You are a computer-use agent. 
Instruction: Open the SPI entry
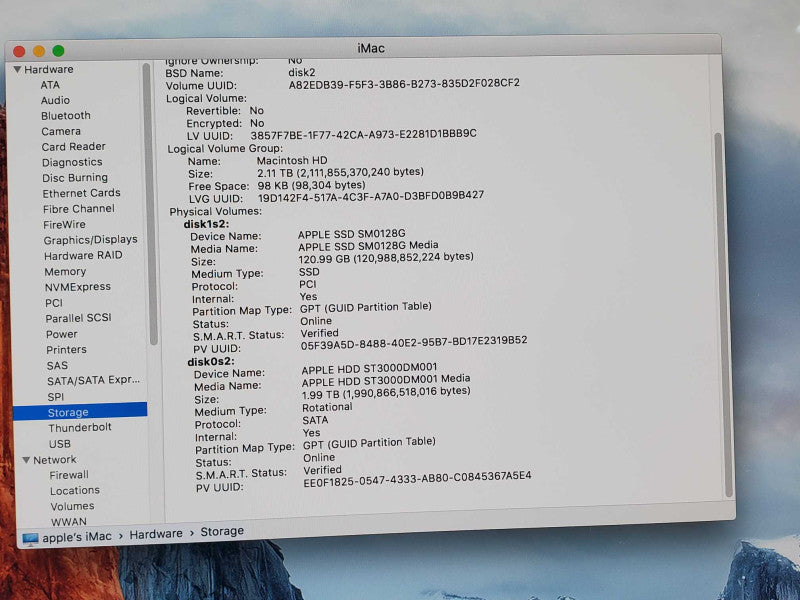coord(56,396)
